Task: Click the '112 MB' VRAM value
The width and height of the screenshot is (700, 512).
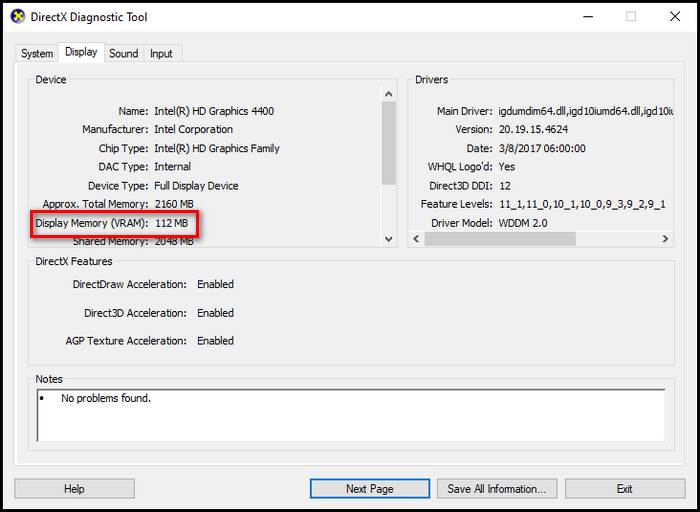Action: [171, 223]
